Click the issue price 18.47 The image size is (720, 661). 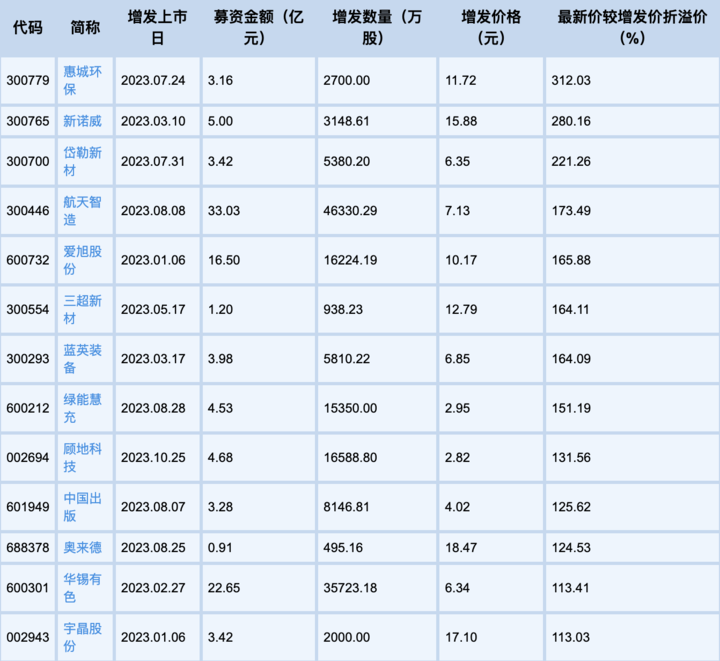(461, 548)
